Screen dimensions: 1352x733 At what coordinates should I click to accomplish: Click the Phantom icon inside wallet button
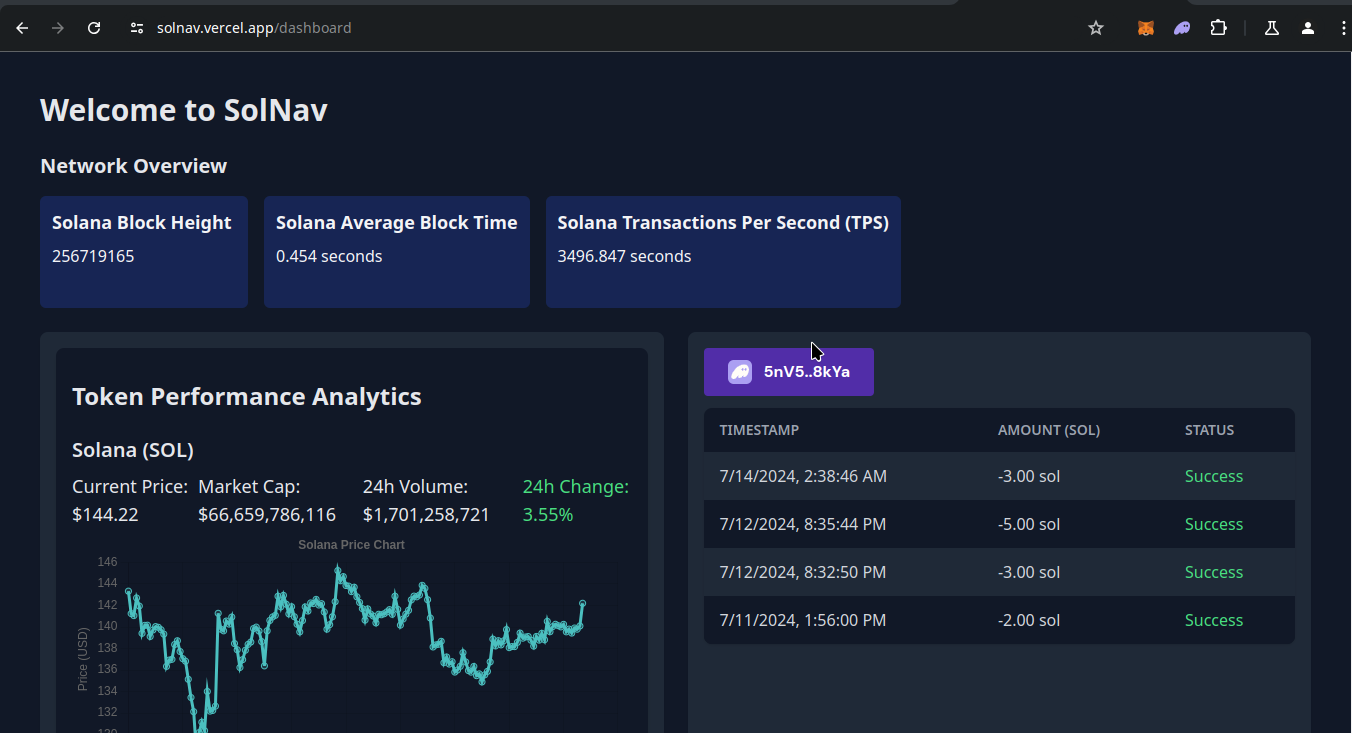click(x=740, y=372)
